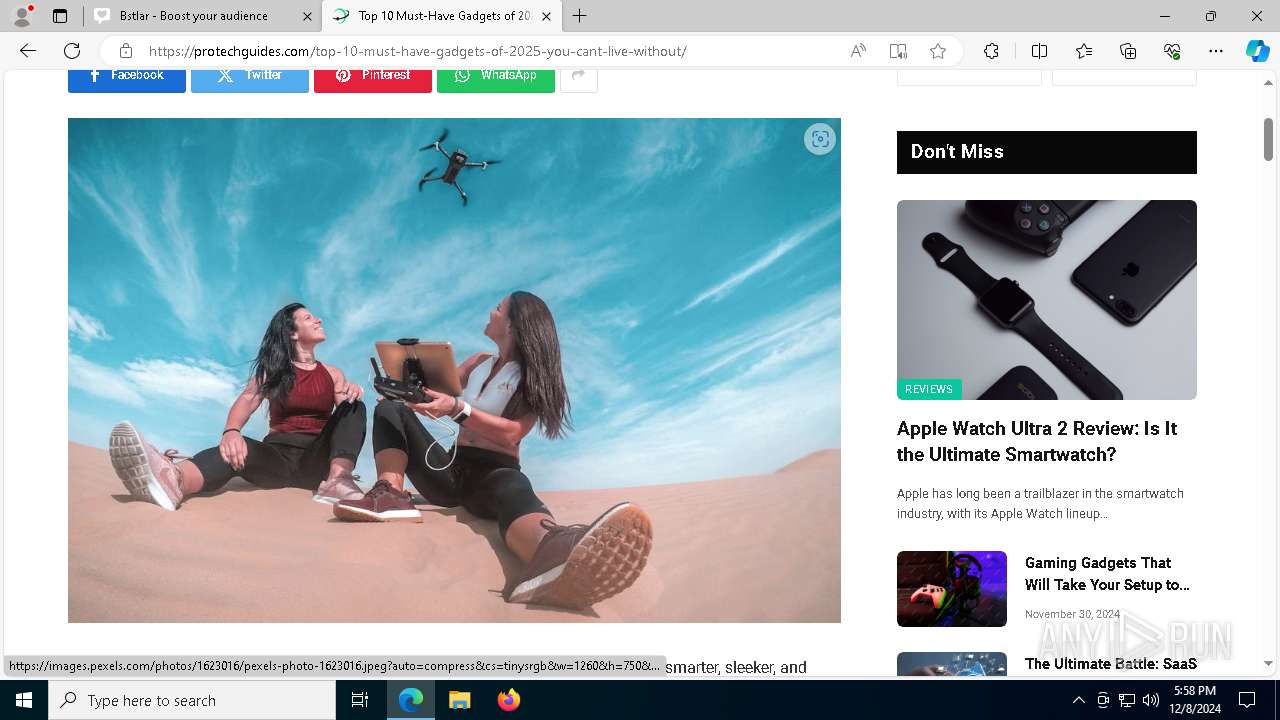Image resolution: width=1280 pixels, height=720 pixels.
Task: Click the REVIEWS category badge
Action: pos(929,389)
